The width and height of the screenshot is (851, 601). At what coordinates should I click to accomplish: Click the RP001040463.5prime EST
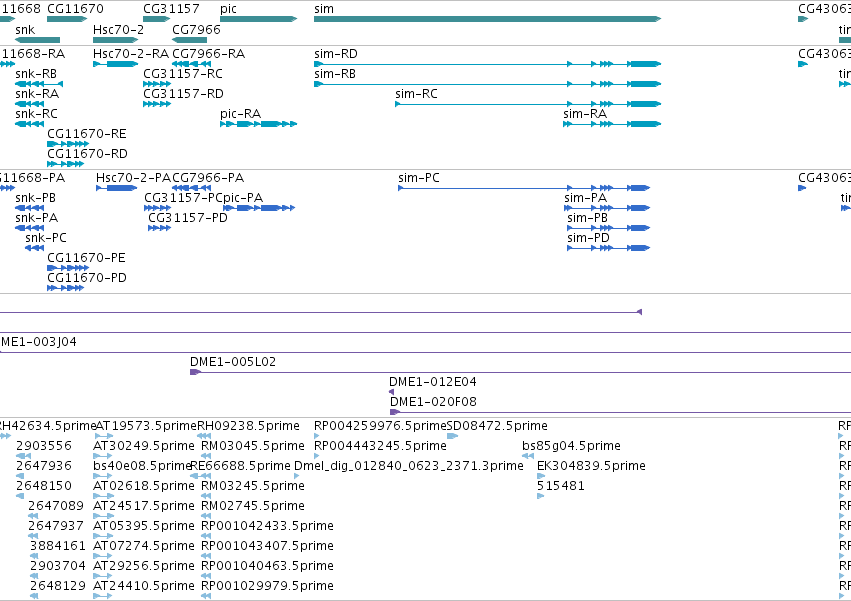206,576
